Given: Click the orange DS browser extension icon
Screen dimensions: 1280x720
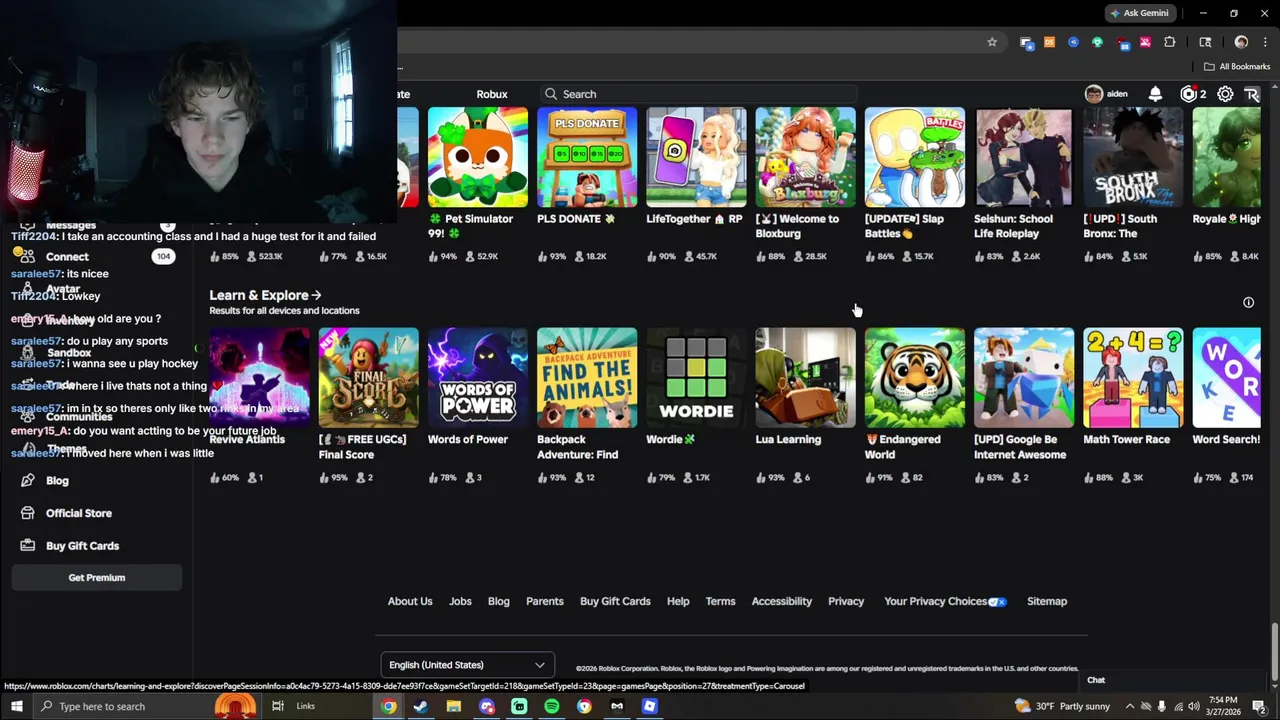Looking at the screenshot, I should coord(1049,42).
